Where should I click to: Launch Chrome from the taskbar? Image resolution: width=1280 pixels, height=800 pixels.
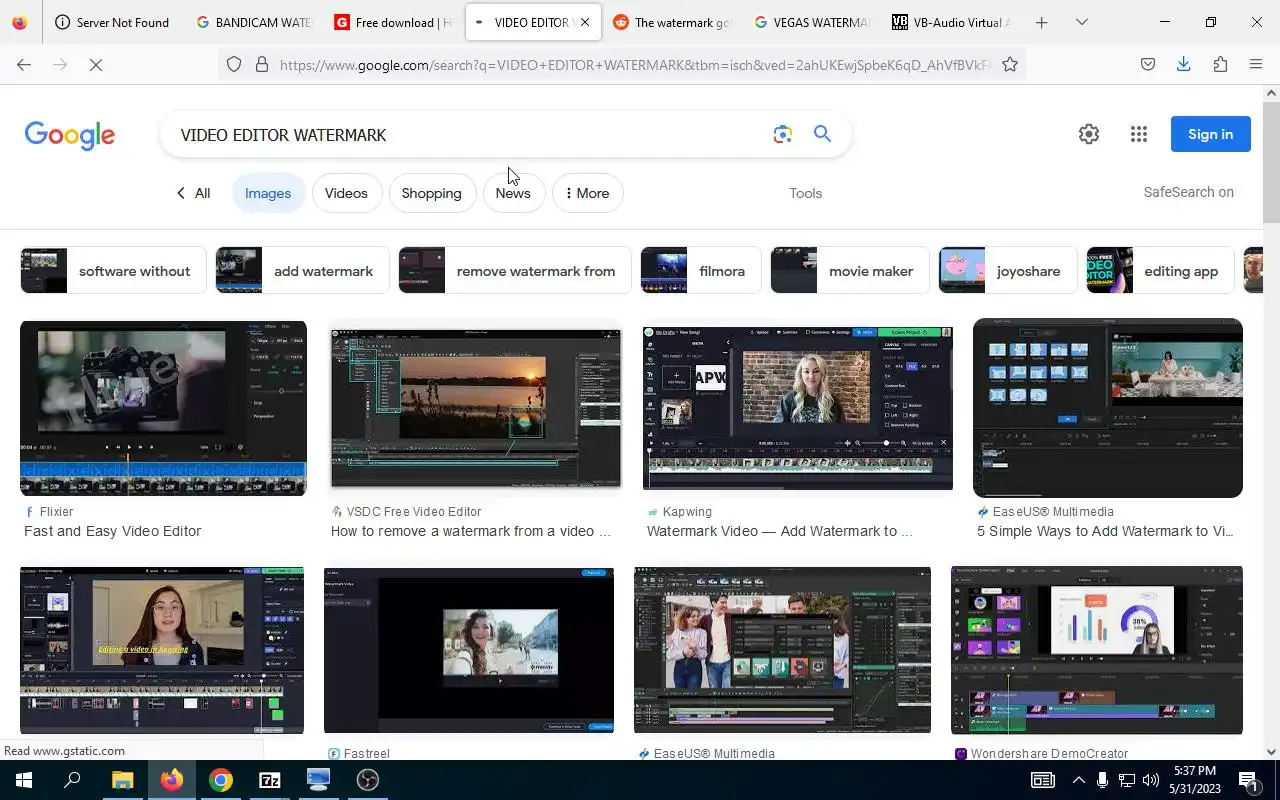[x=221, y=780]
